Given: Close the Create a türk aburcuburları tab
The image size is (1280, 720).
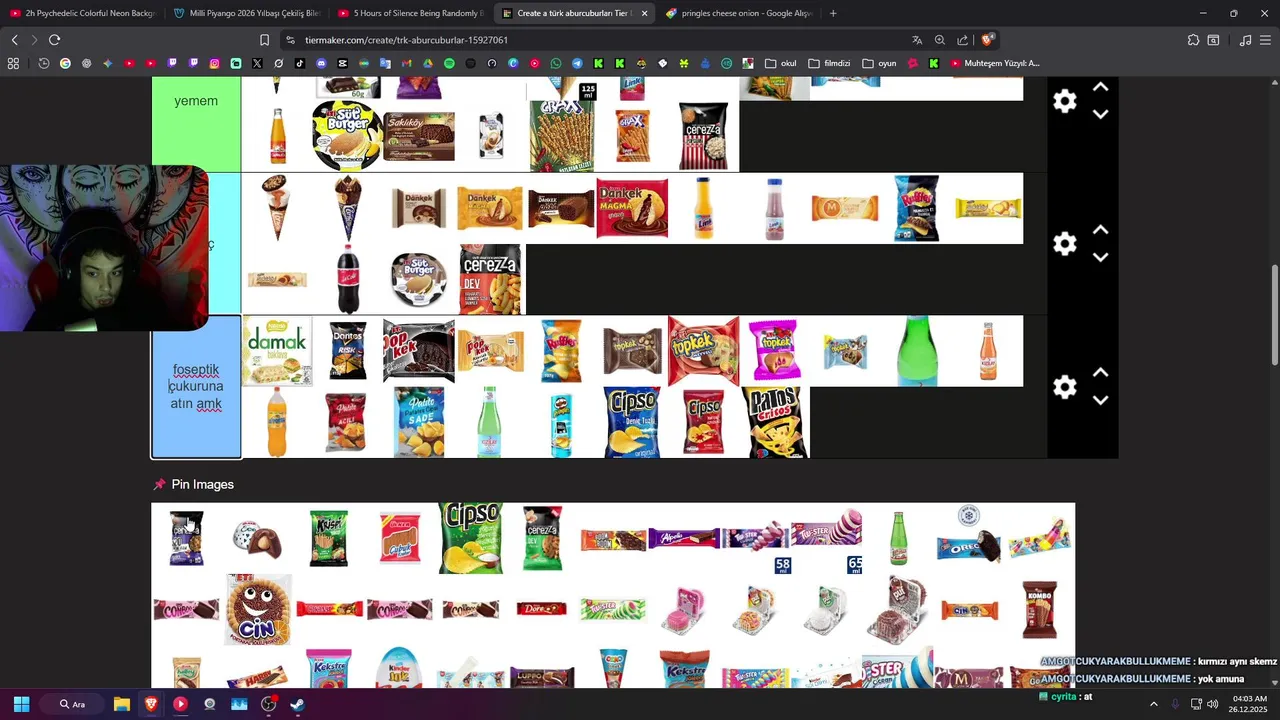Looking at the screenshot, I should pyautogui.click(x=644, y=13).
